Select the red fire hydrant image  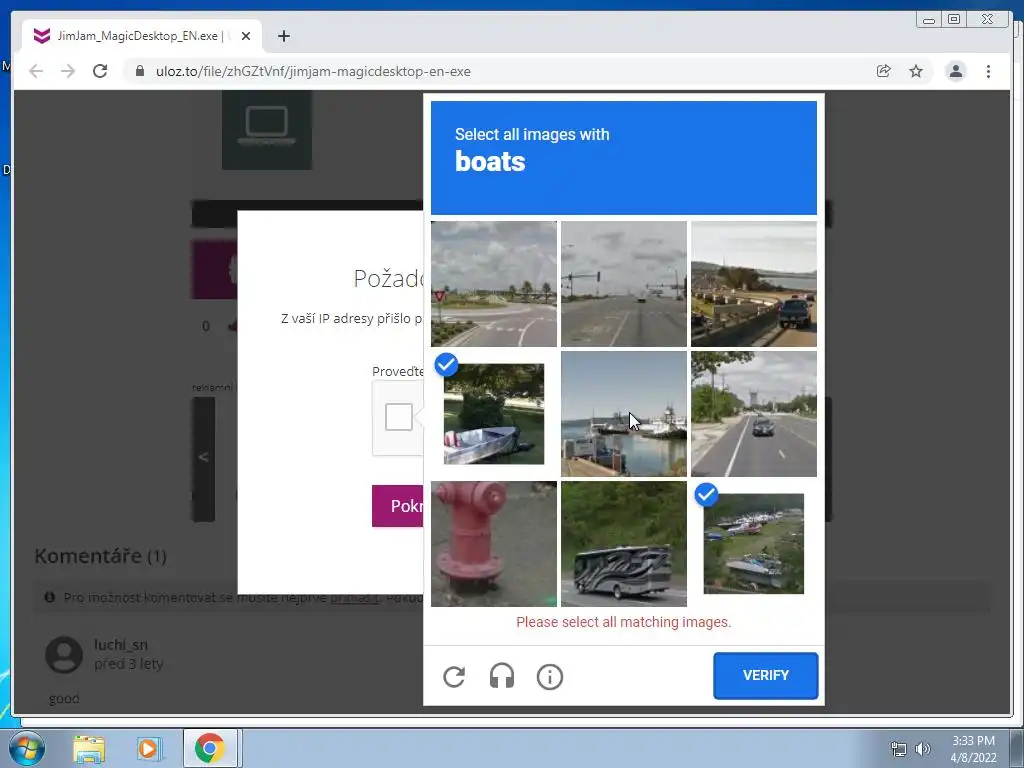click(x=494, y=544)
